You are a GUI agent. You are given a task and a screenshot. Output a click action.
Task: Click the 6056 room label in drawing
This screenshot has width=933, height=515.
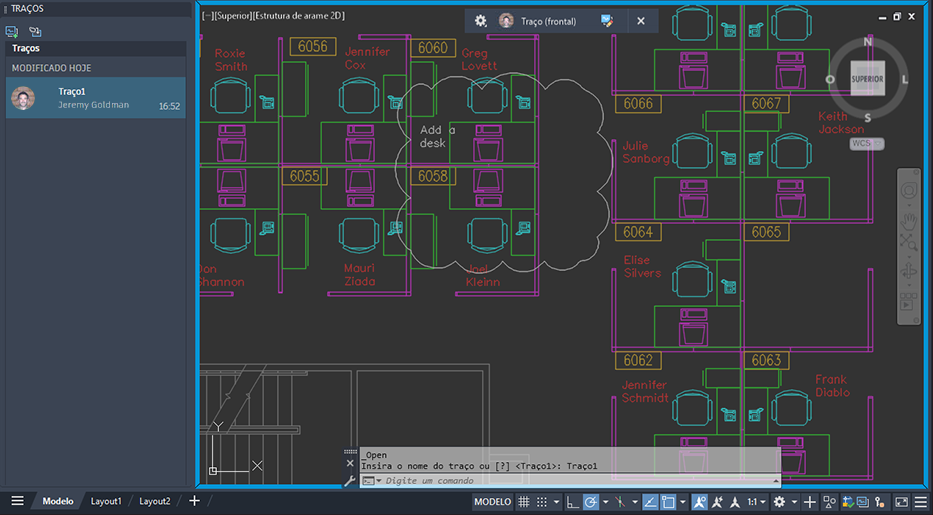point(313,46)
